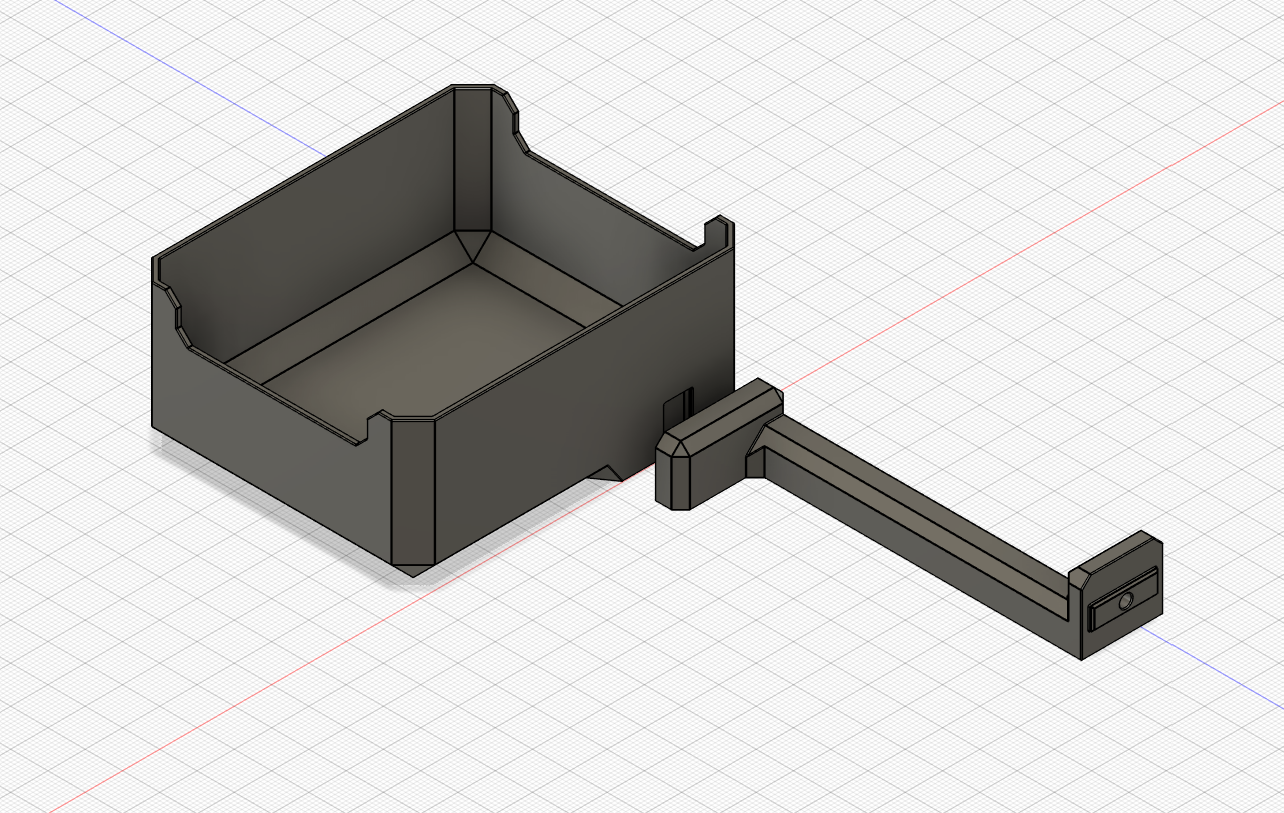Select the chamfered block head of the handle
Viewport: 1284px width, 813px height.
tap(717, 444)
